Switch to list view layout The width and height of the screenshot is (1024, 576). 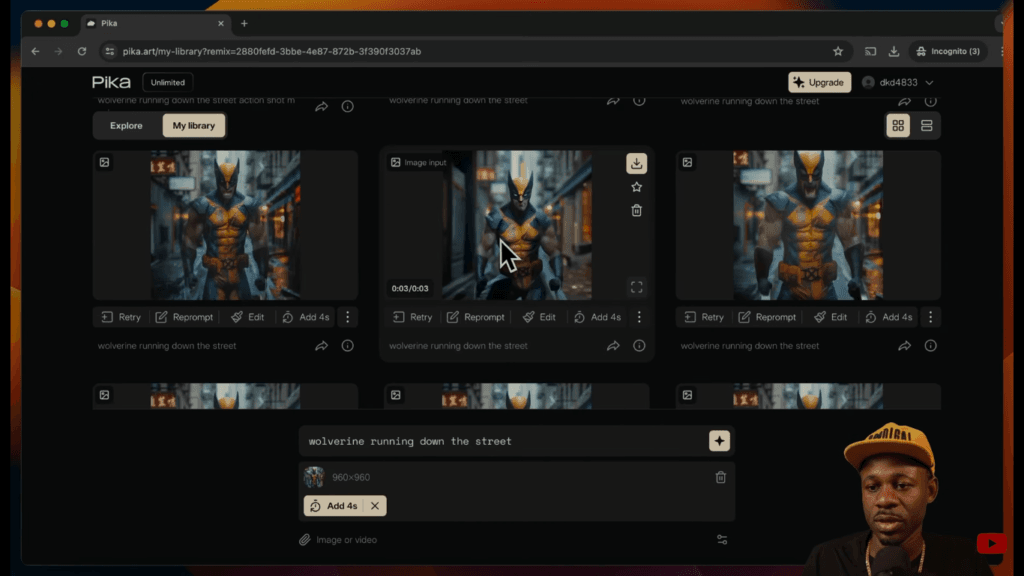[x=927, y=125]
